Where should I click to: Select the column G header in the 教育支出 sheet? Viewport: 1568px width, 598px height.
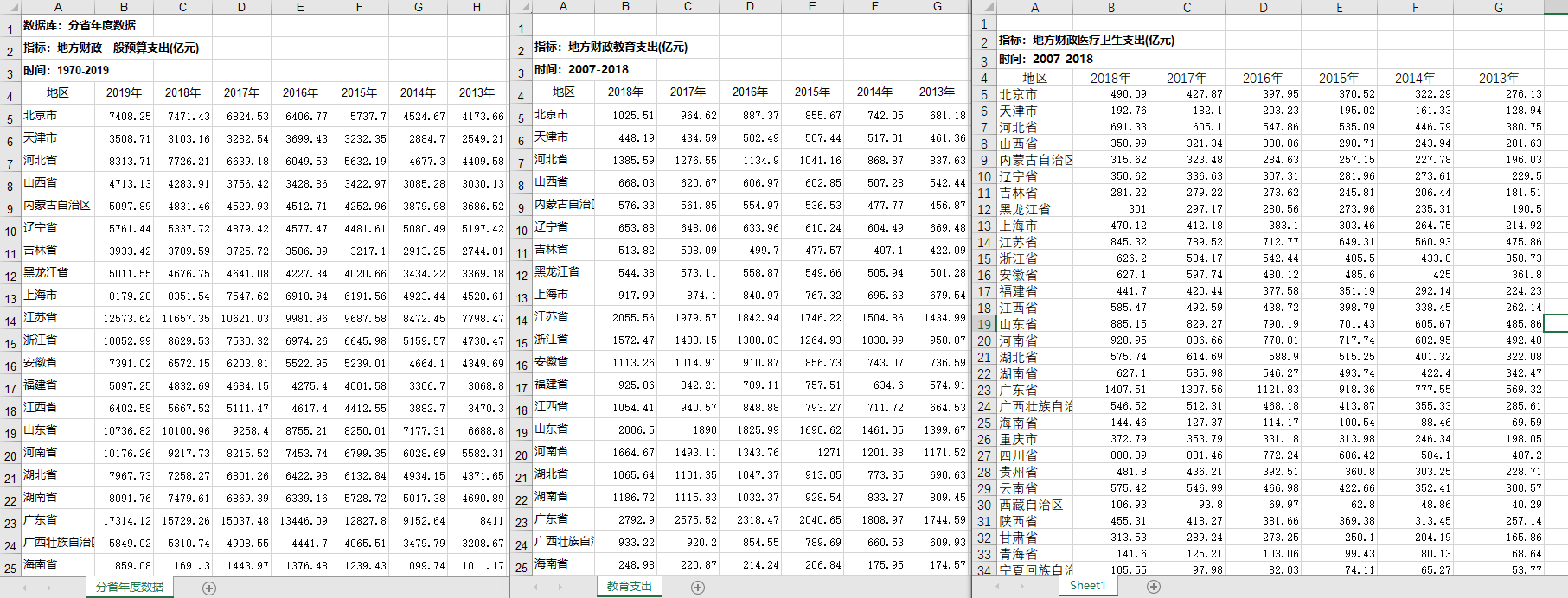click(937, 7)
